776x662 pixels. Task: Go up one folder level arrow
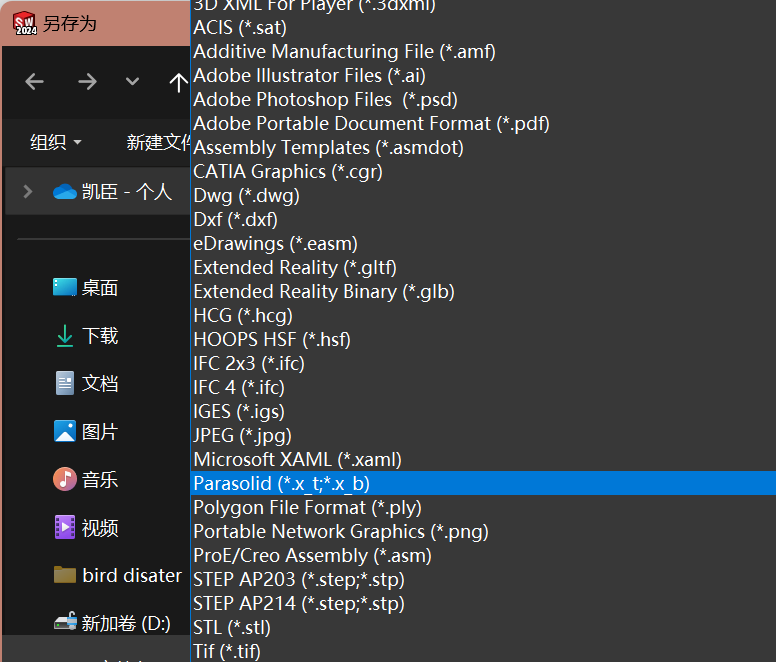(178, 82)
